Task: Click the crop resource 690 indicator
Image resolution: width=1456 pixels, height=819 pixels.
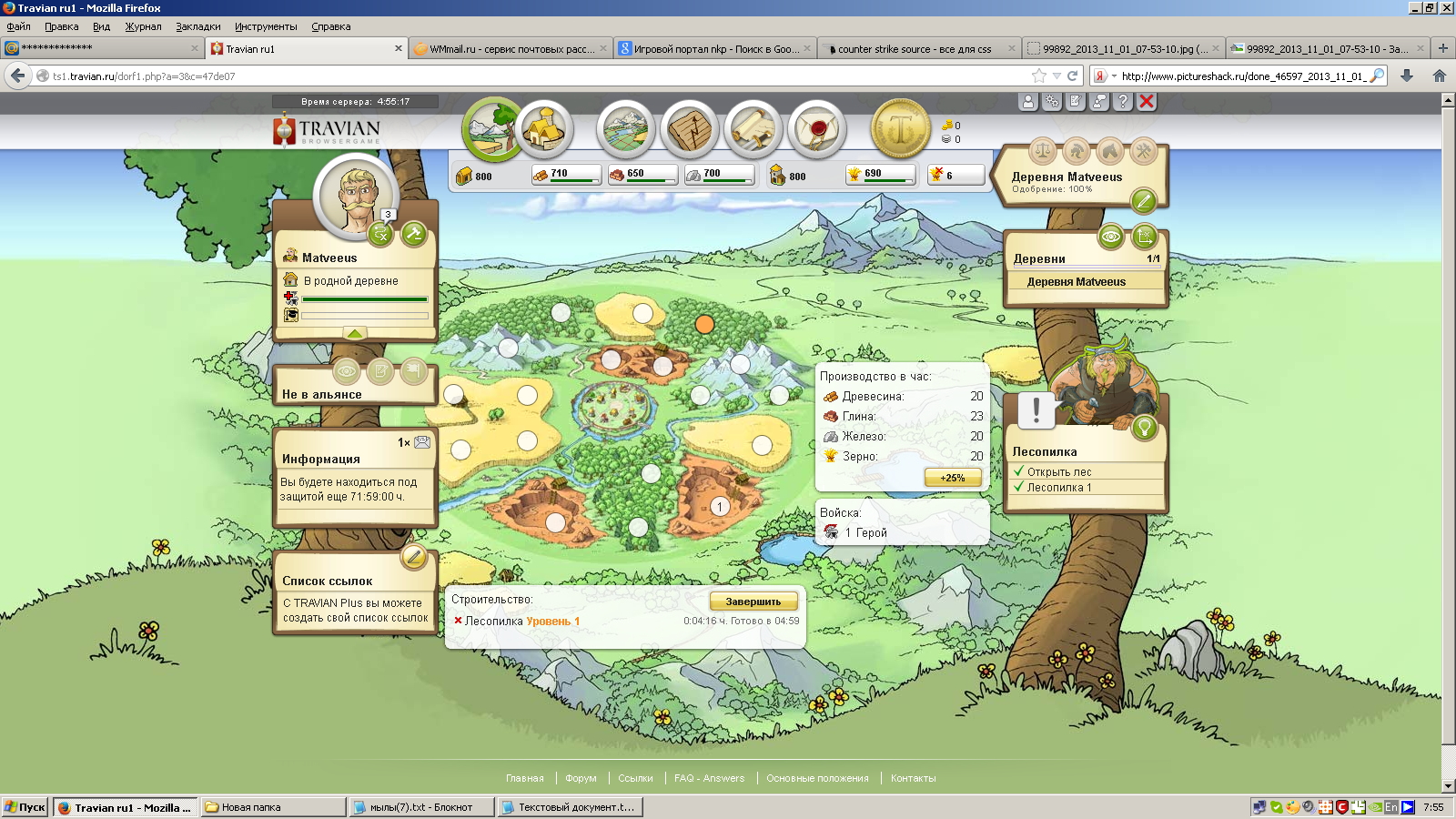Action: 880,174
